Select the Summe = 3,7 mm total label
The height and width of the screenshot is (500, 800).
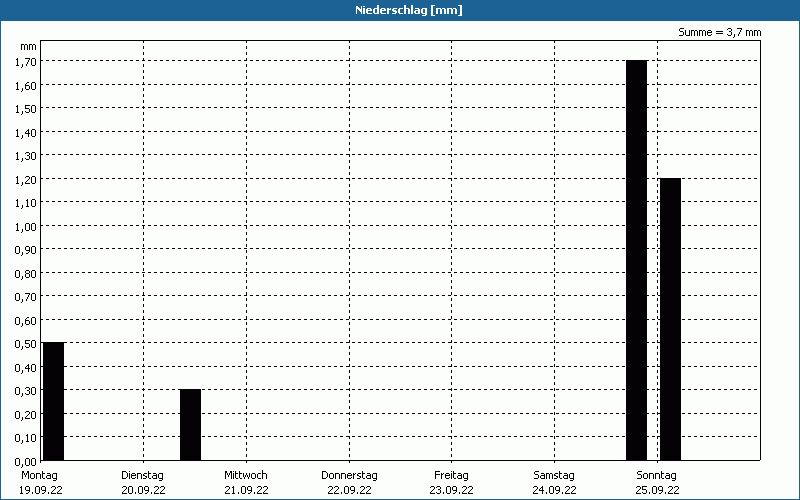[x=719, y=32]
